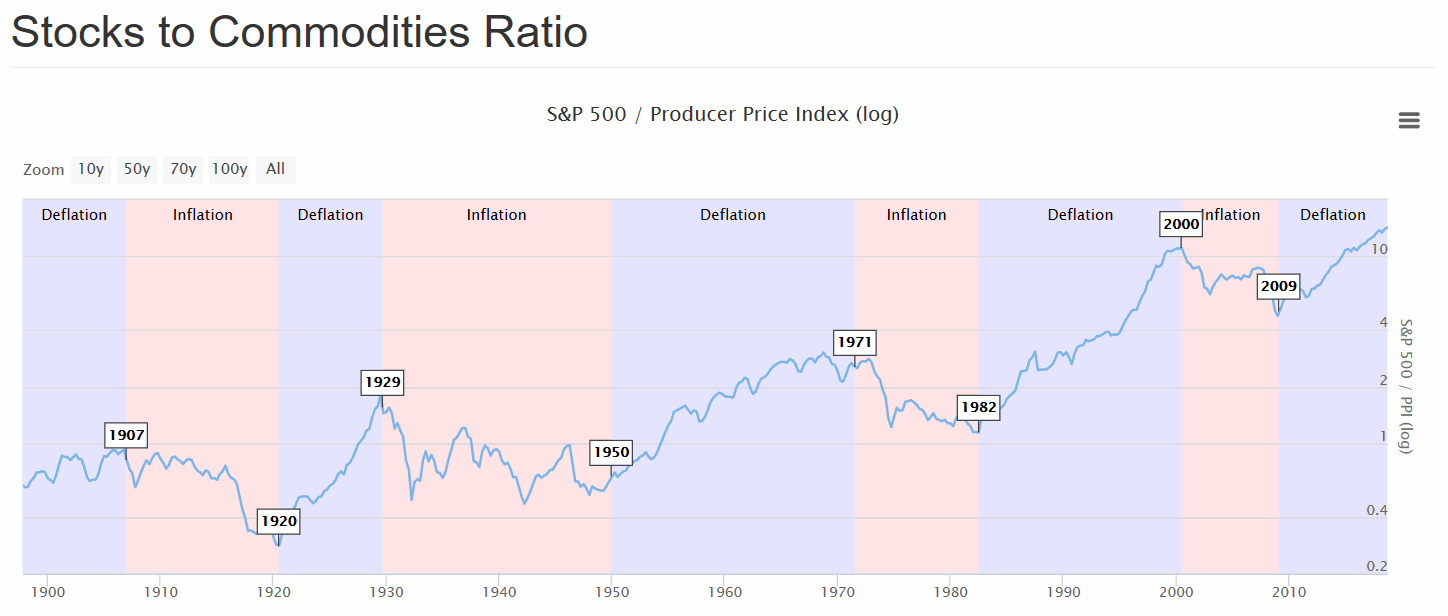The width and height of the screenshot is (1448, 616).
Task: Click the 2000 flag marker
Action: [x=1181, y=224]
